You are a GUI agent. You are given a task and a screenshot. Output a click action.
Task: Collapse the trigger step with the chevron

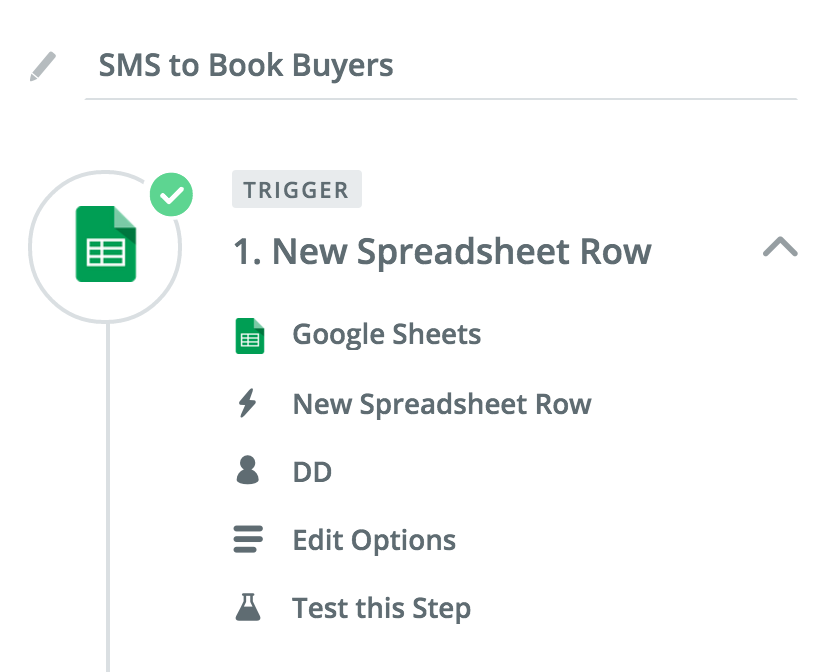[x=780, y=247]
